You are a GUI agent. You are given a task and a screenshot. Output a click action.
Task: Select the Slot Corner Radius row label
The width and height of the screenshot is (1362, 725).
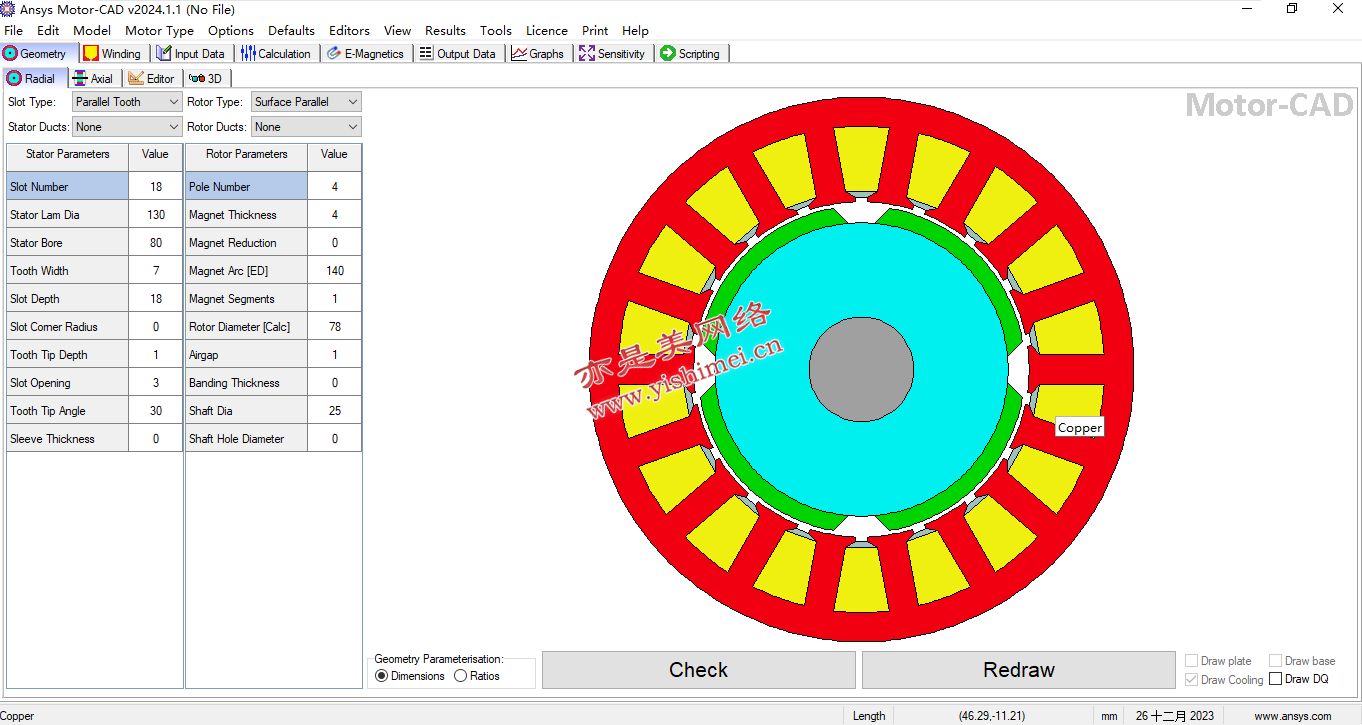[68, 327]
